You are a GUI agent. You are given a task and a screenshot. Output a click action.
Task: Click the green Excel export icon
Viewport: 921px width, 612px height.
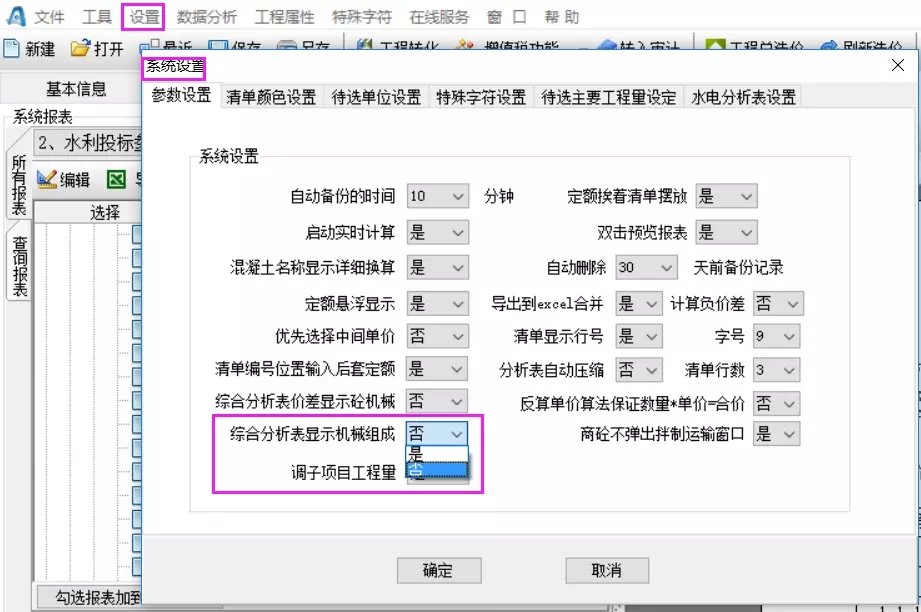coord(116,179)
